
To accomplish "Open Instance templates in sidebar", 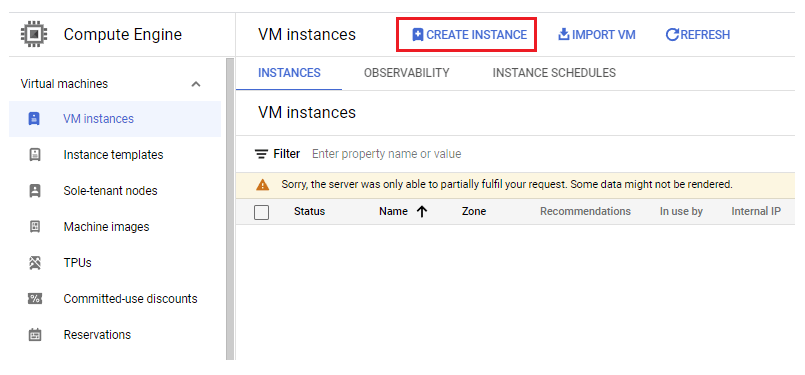I will pyautogui.click(x=115, y=155).
